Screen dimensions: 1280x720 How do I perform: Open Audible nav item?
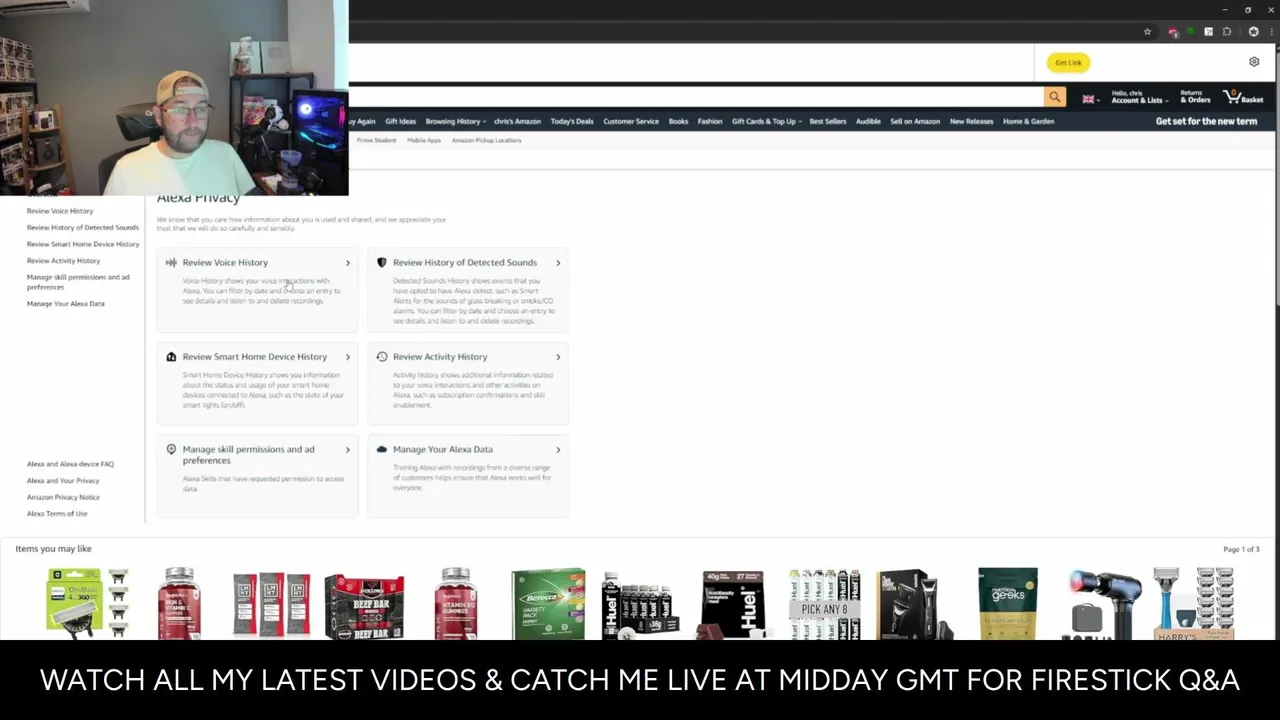(868, 121)
